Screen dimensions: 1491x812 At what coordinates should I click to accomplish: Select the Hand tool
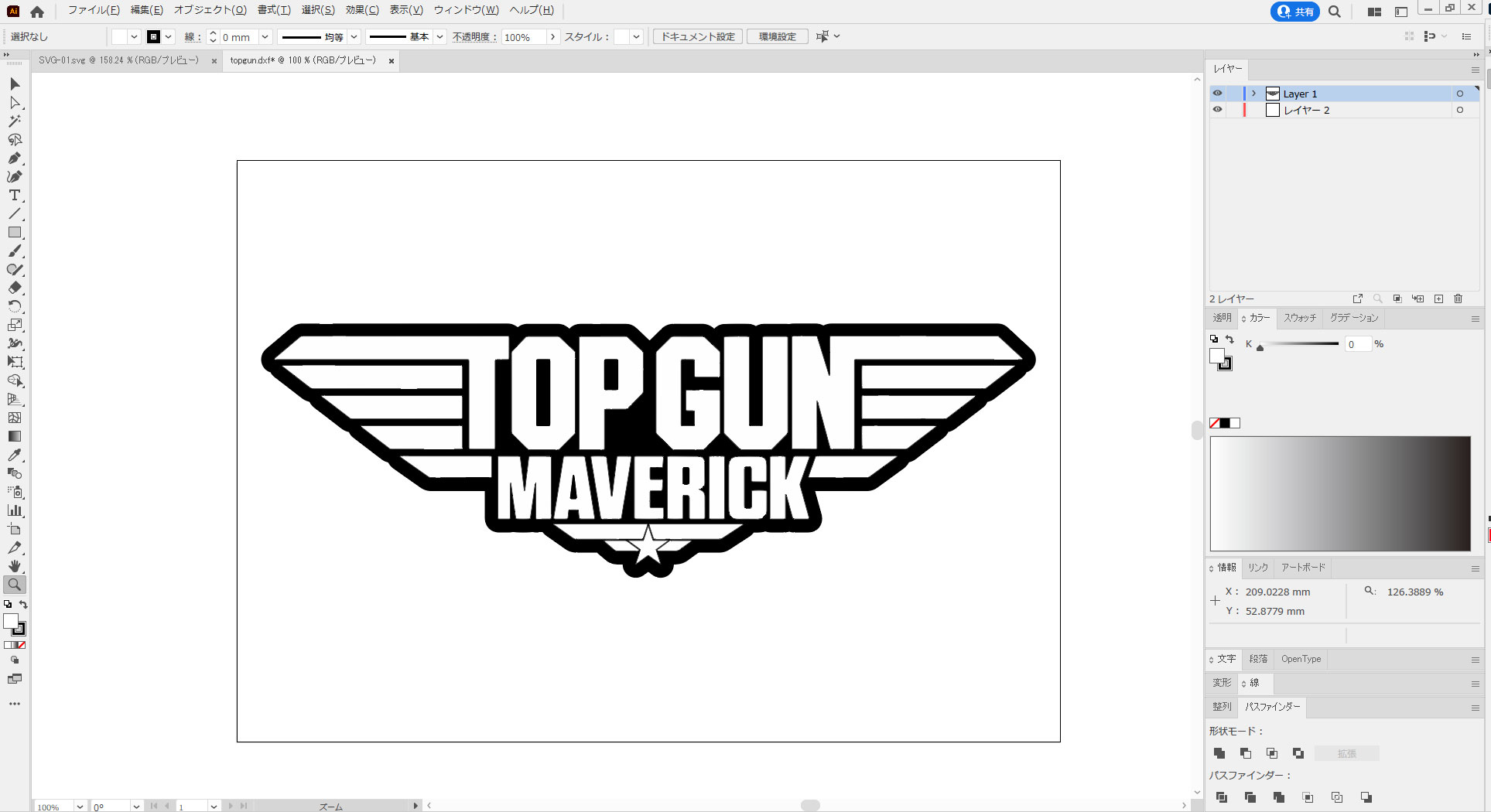15,566
